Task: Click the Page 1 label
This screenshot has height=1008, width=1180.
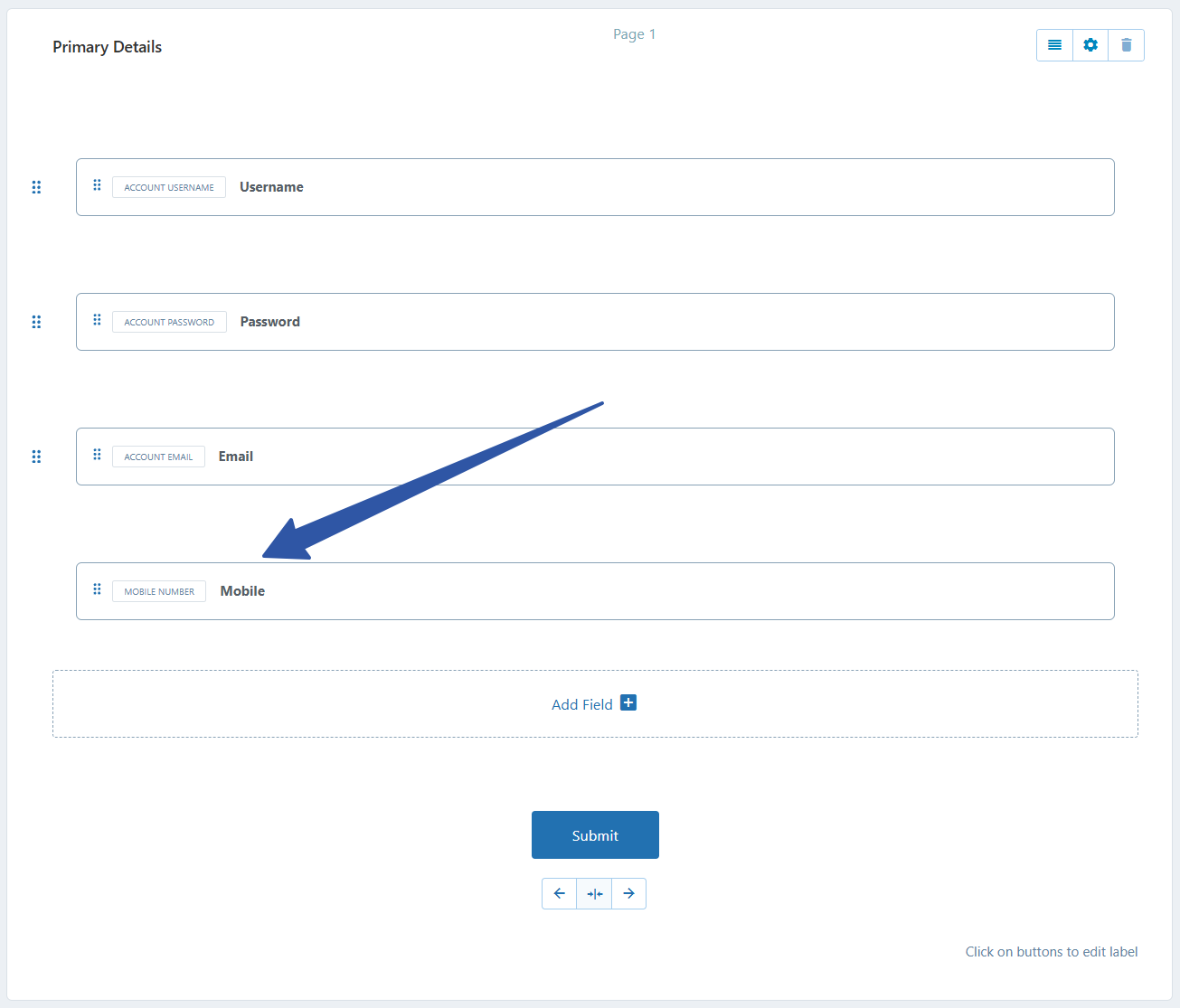Action: pos(634,34)
